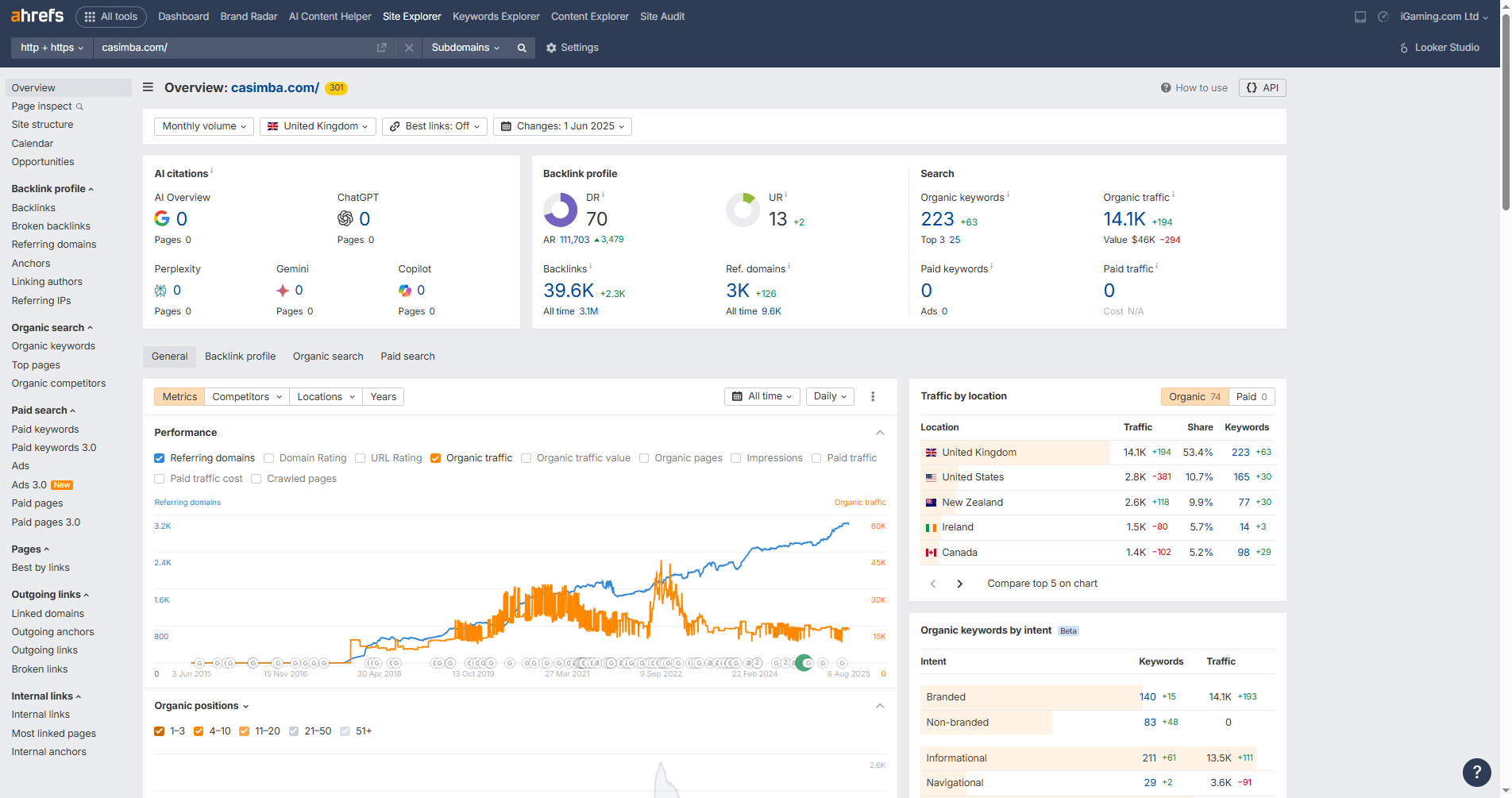Expand the United Kingdom country dropdown
The height and width of the screenshot is (798, 1512).
point(318,126)
